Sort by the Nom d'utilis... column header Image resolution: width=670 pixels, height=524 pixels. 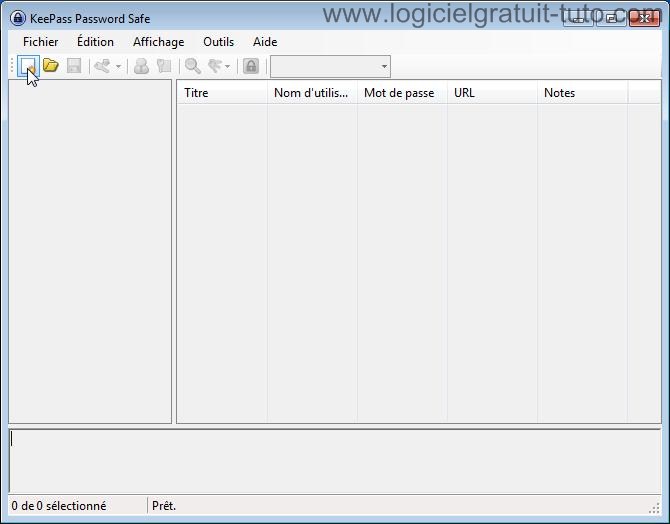pyautogui.click(x=312, y=93)
